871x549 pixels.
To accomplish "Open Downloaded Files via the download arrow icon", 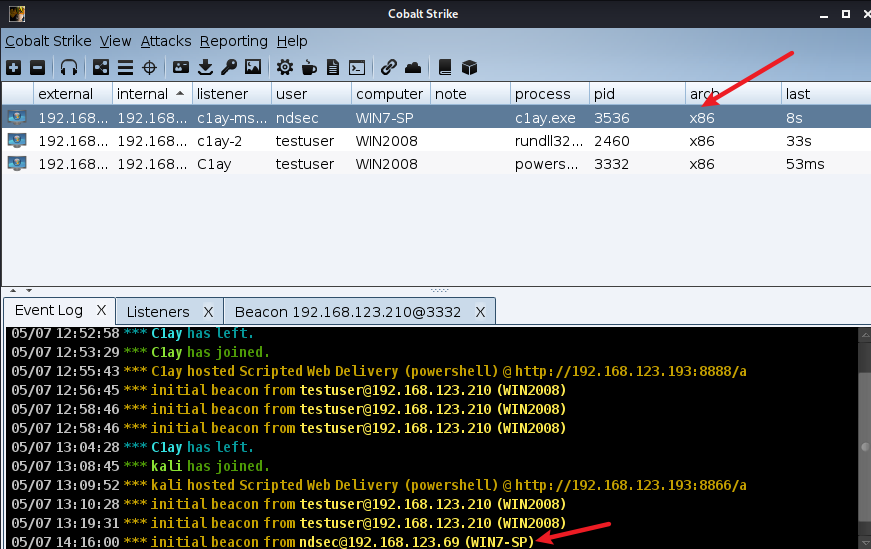I will coord(206,68).
